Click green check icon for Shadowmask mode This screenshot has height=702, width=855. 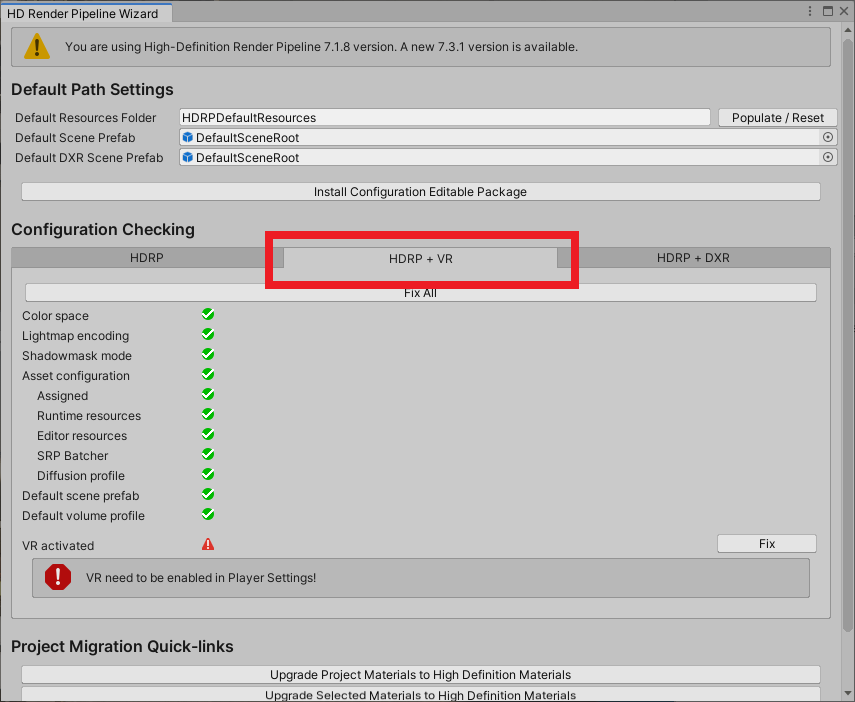(x=208, y=355)
